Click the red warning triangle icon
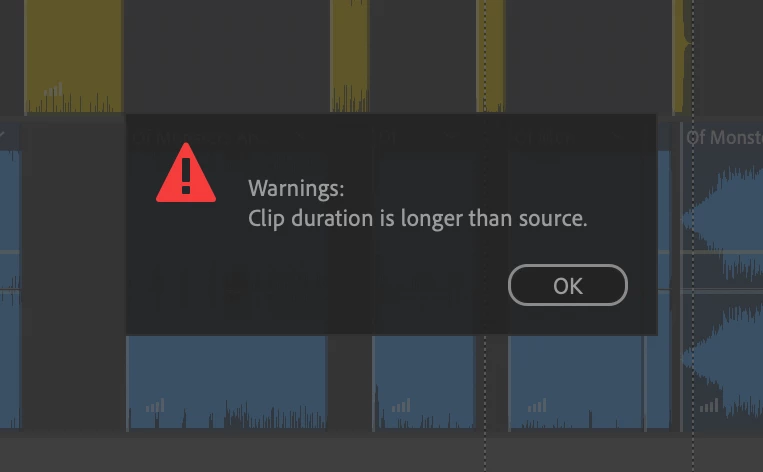 [186, 173]
